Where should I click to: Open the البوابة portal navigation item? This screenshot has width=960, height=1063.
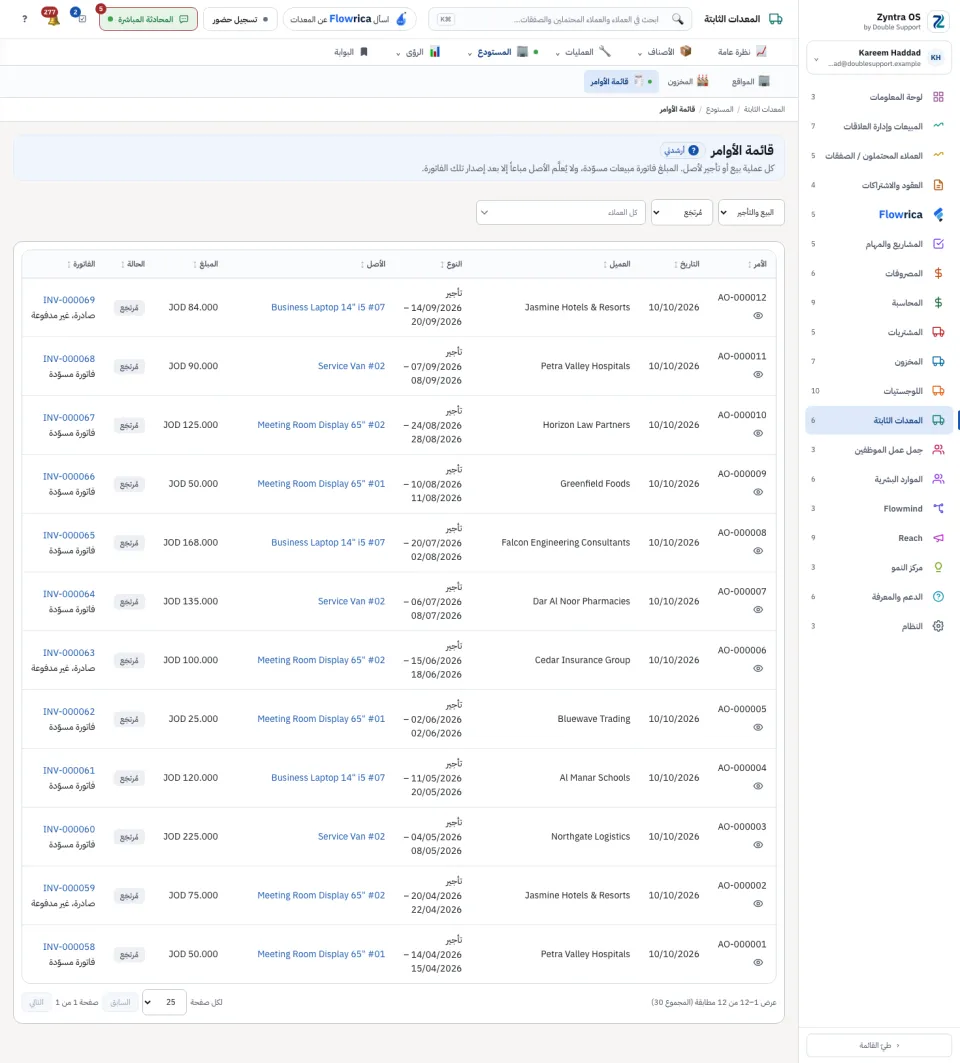click(351, 52)
